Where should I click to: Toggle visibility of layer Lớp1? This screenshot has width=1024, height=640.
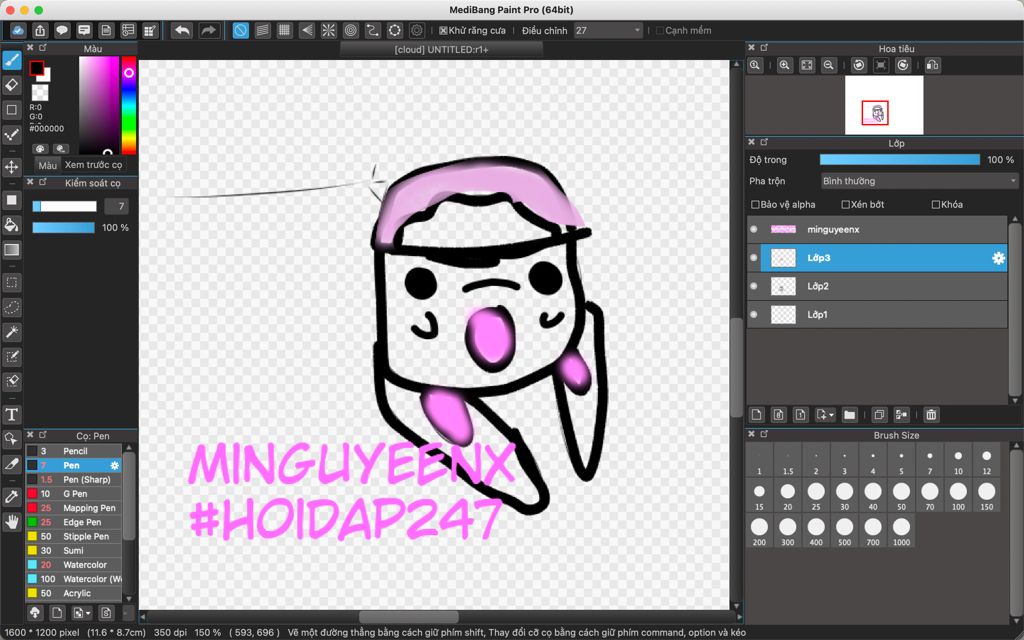754,315
